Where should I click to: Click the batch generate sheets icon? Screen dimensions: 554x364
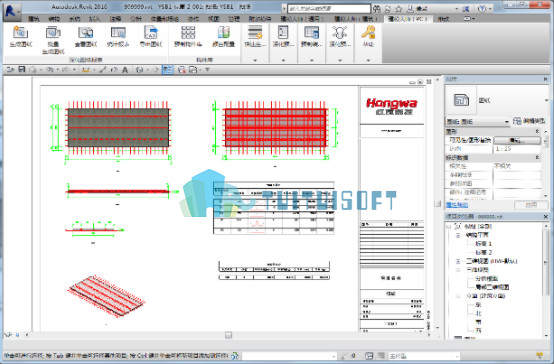point(53,33)
